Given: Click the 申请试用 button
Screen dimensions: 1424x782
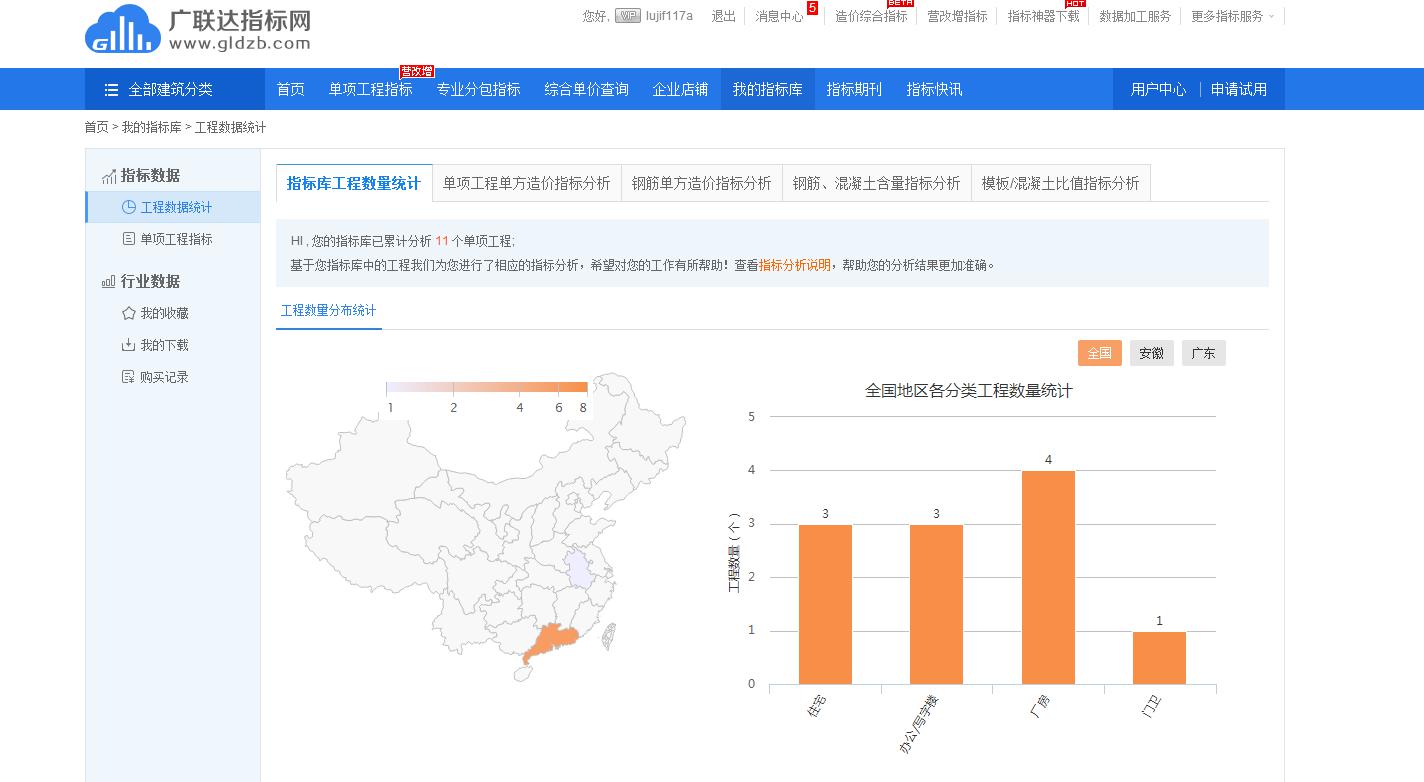Looking at the screenshot, I should click(1238, 89).
